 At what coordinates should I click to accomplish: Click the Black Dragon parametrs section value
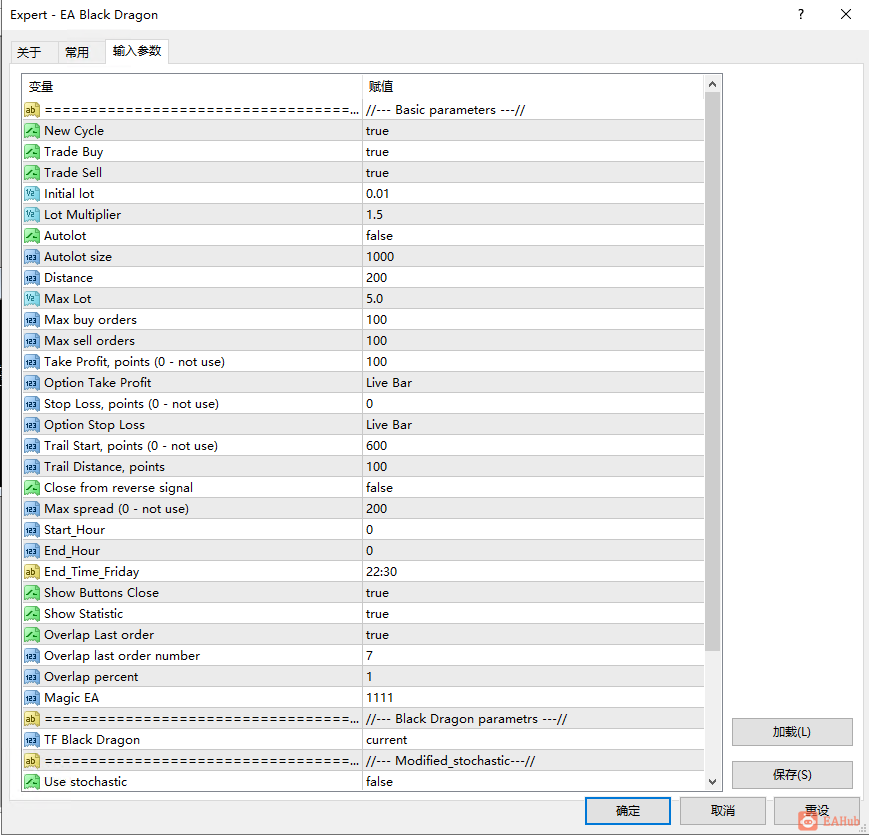pyautogui.click(x=467, y=720)
